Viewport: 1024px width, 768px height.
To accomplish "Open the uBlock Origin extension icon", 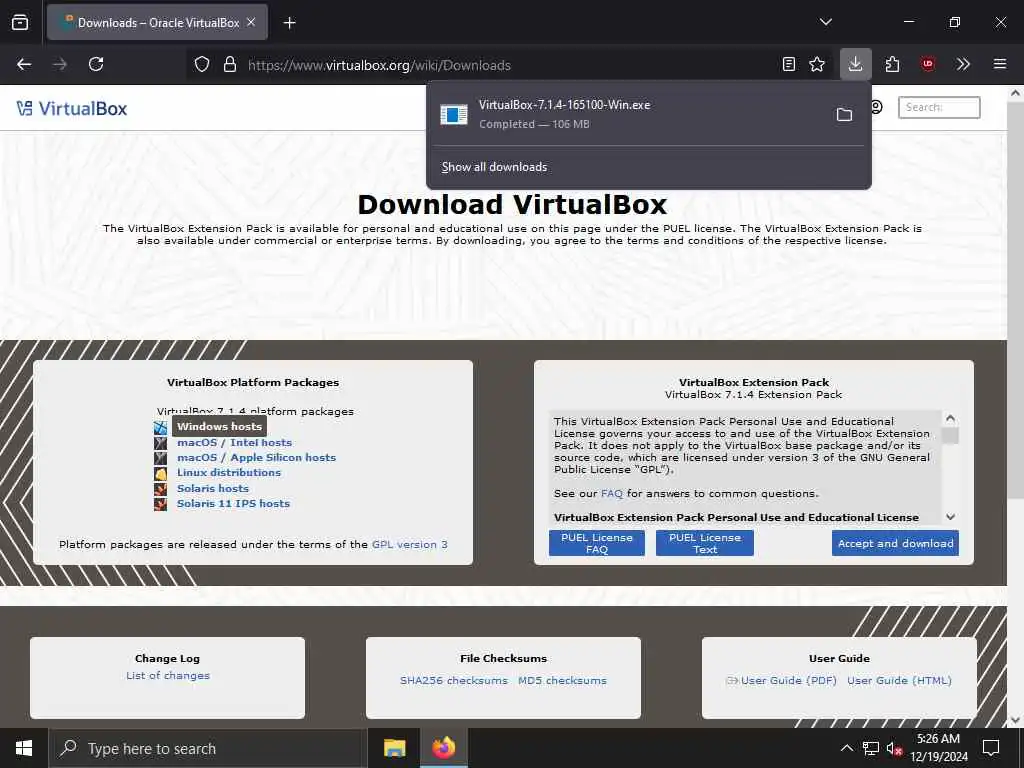I will [927, 64].
